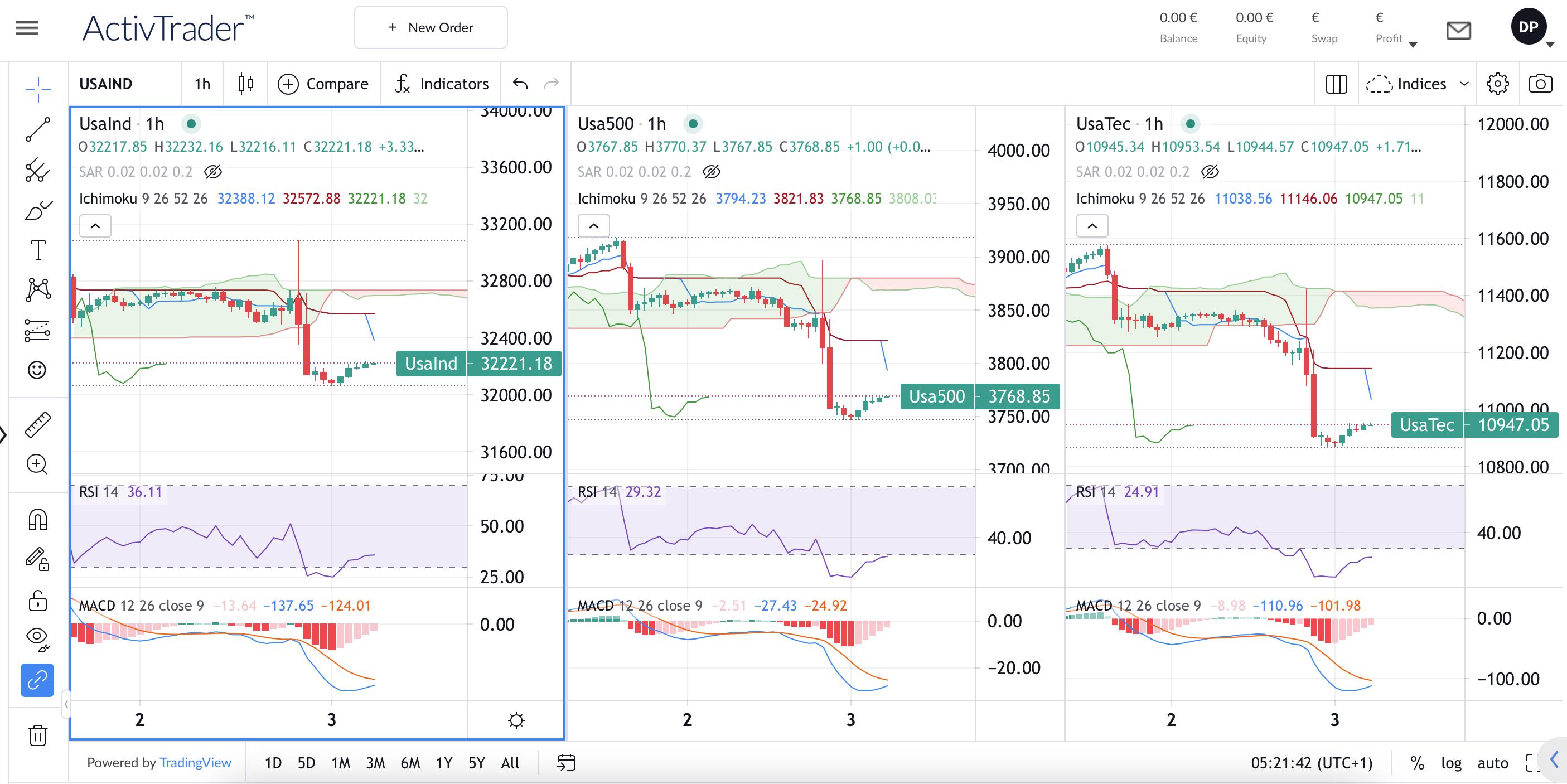This screenshot has width=1567, height=784.
Task: Toggle SAR visibility on Usa500 chart
Action: 711,172
